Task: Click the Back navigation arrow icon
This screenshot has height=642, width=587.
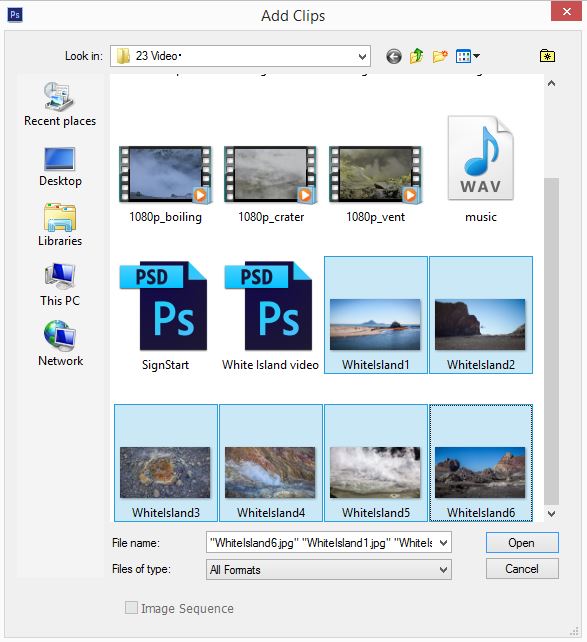Action: pos(394,56)
